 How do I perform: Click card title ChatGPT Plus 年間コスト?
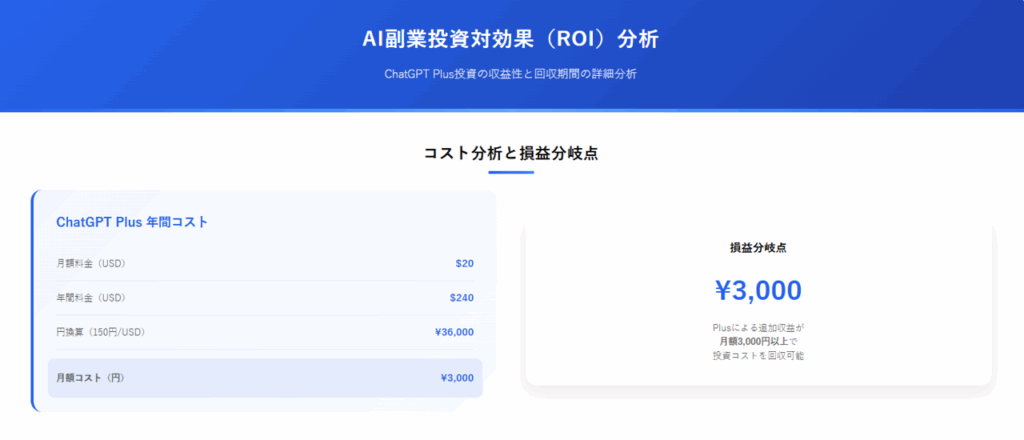132,222
